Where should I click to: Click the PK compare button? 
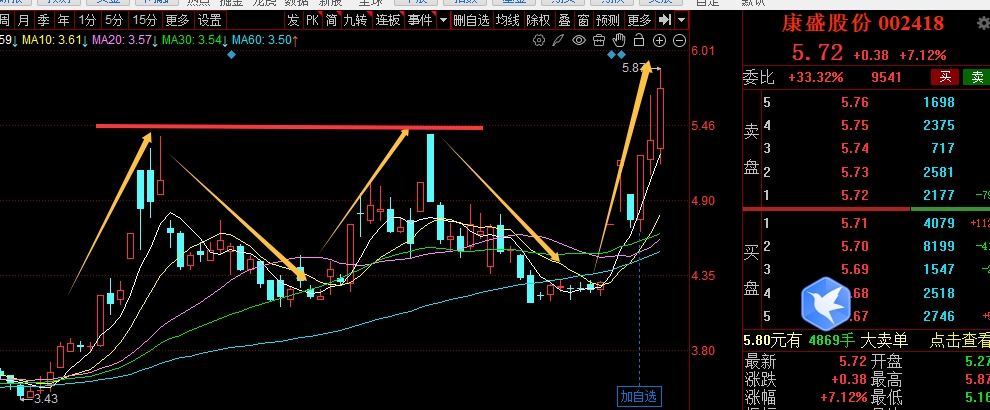[313, 20]
